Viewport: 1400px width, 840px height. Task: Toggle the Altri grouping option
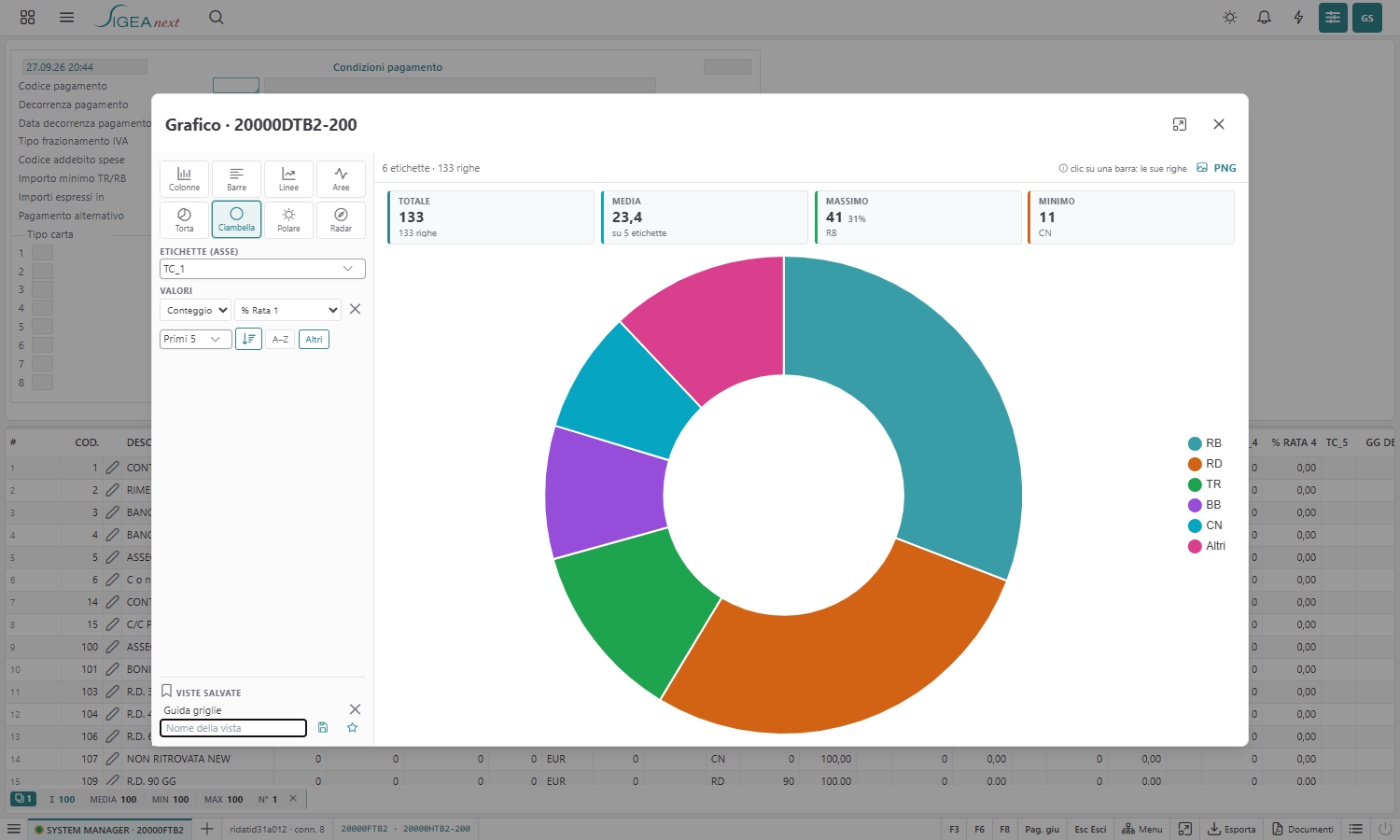coord(314,339)
